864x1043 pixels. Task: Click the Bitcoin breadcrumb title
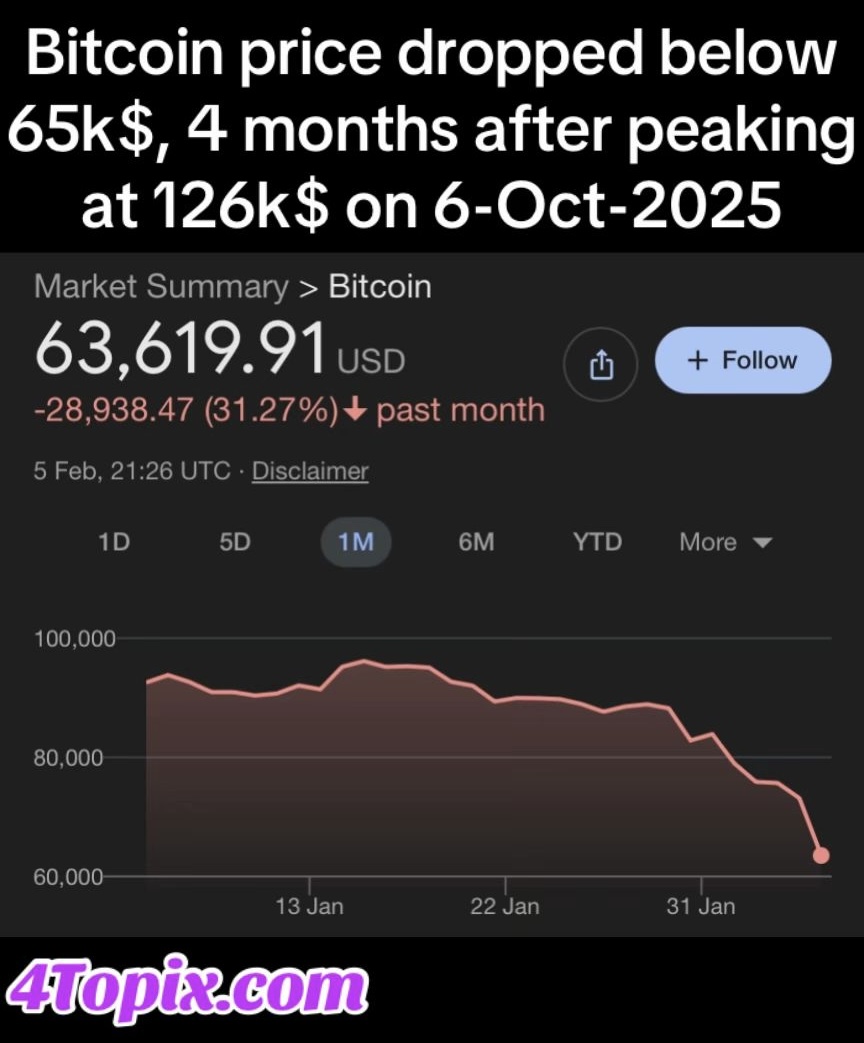point(380,287)
